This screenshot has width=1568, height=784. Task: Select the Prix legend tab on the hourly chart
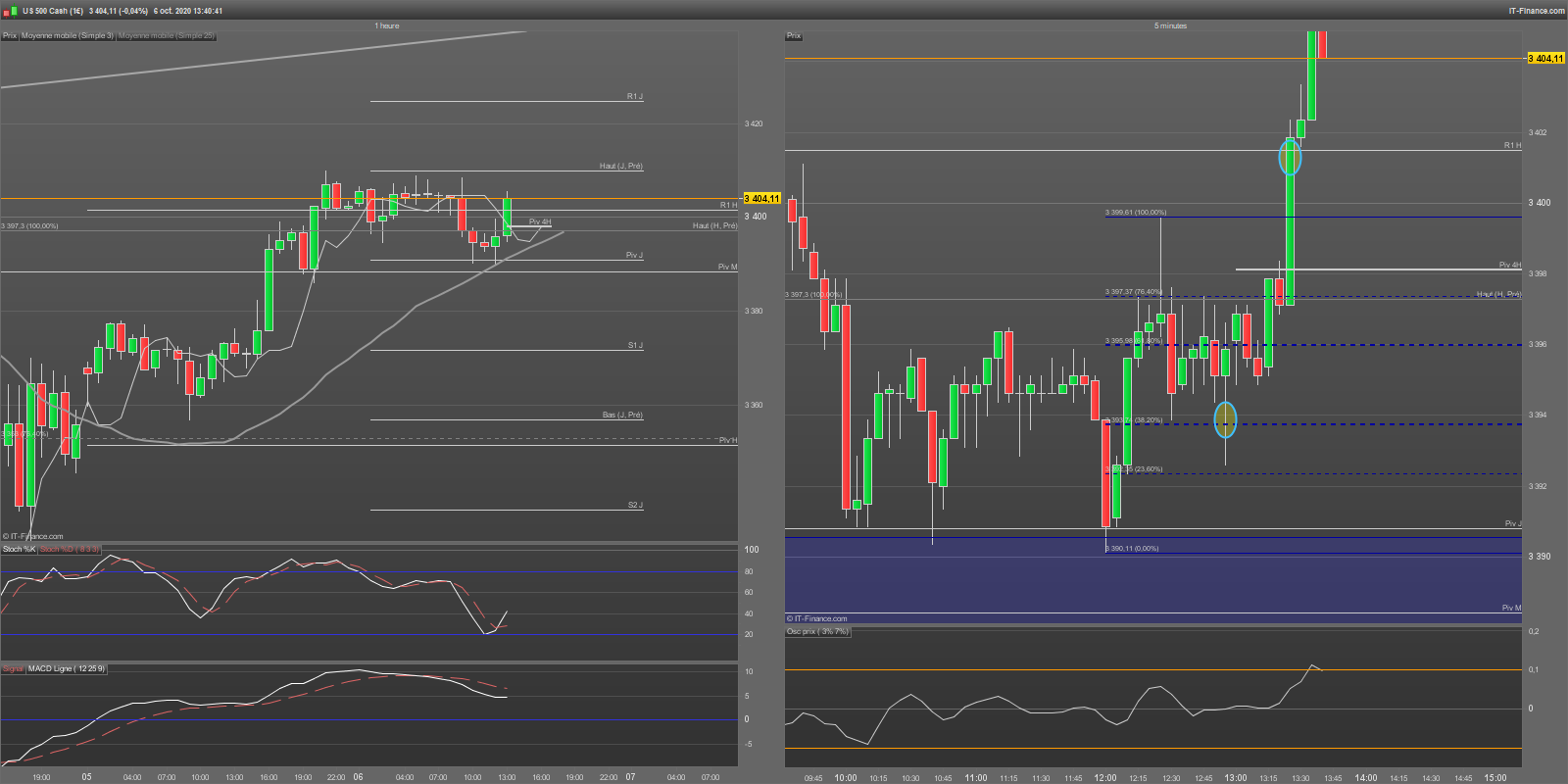[10, 36]
